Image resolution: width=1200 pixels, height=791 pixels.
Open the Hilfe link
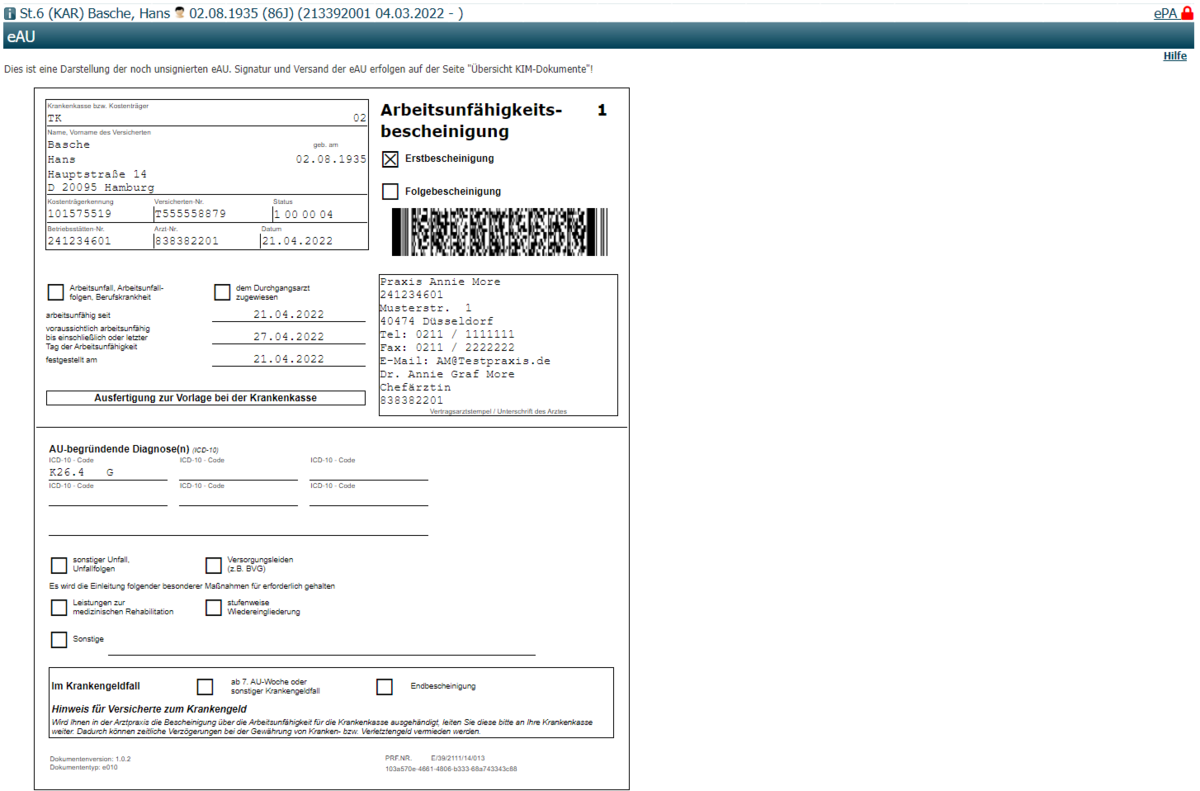(x=1175, y=56)
